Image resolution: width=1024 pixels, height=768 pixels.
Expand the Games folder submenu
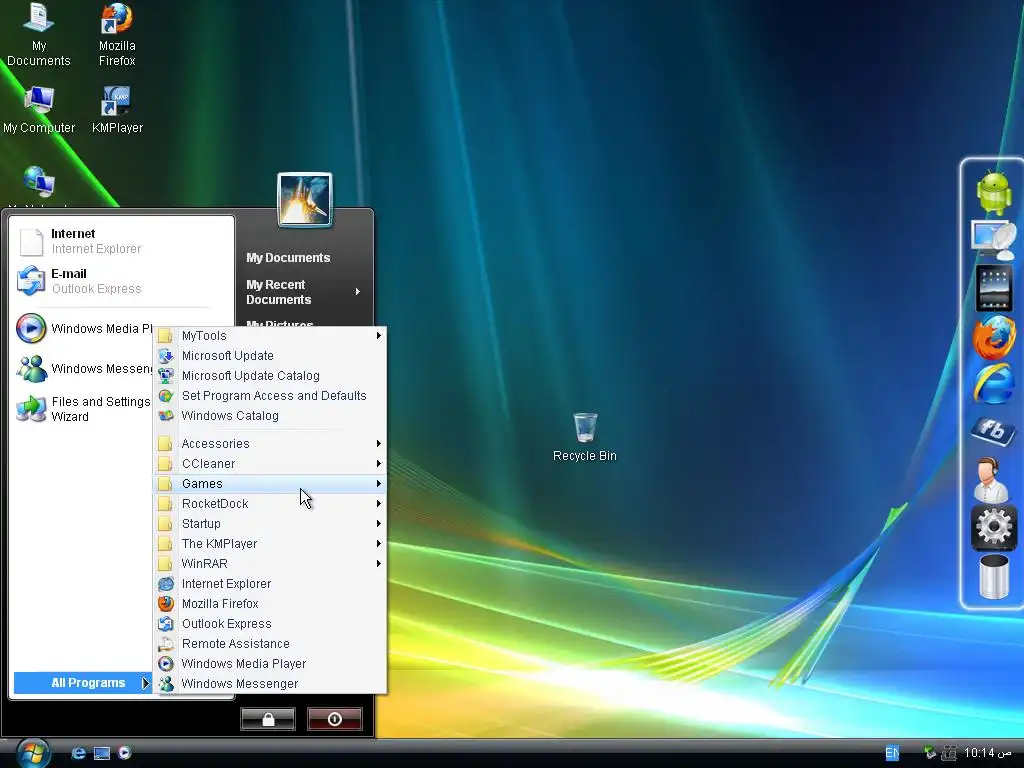pyautogui.click(x=270, y=484)
